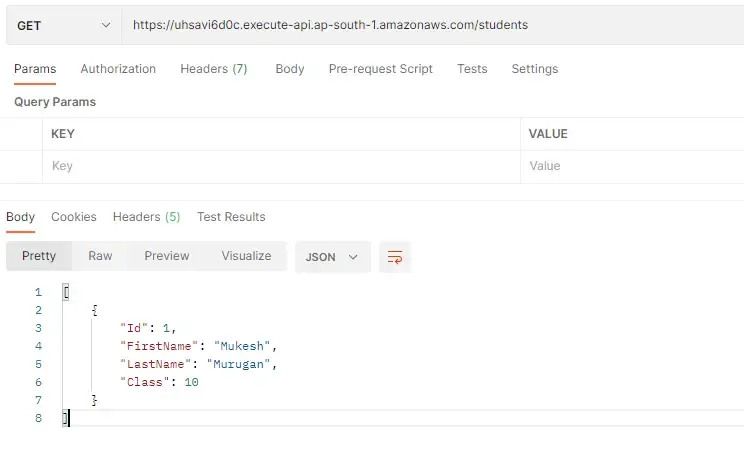Click the "Mukesh" value in response

pos(242,346)
